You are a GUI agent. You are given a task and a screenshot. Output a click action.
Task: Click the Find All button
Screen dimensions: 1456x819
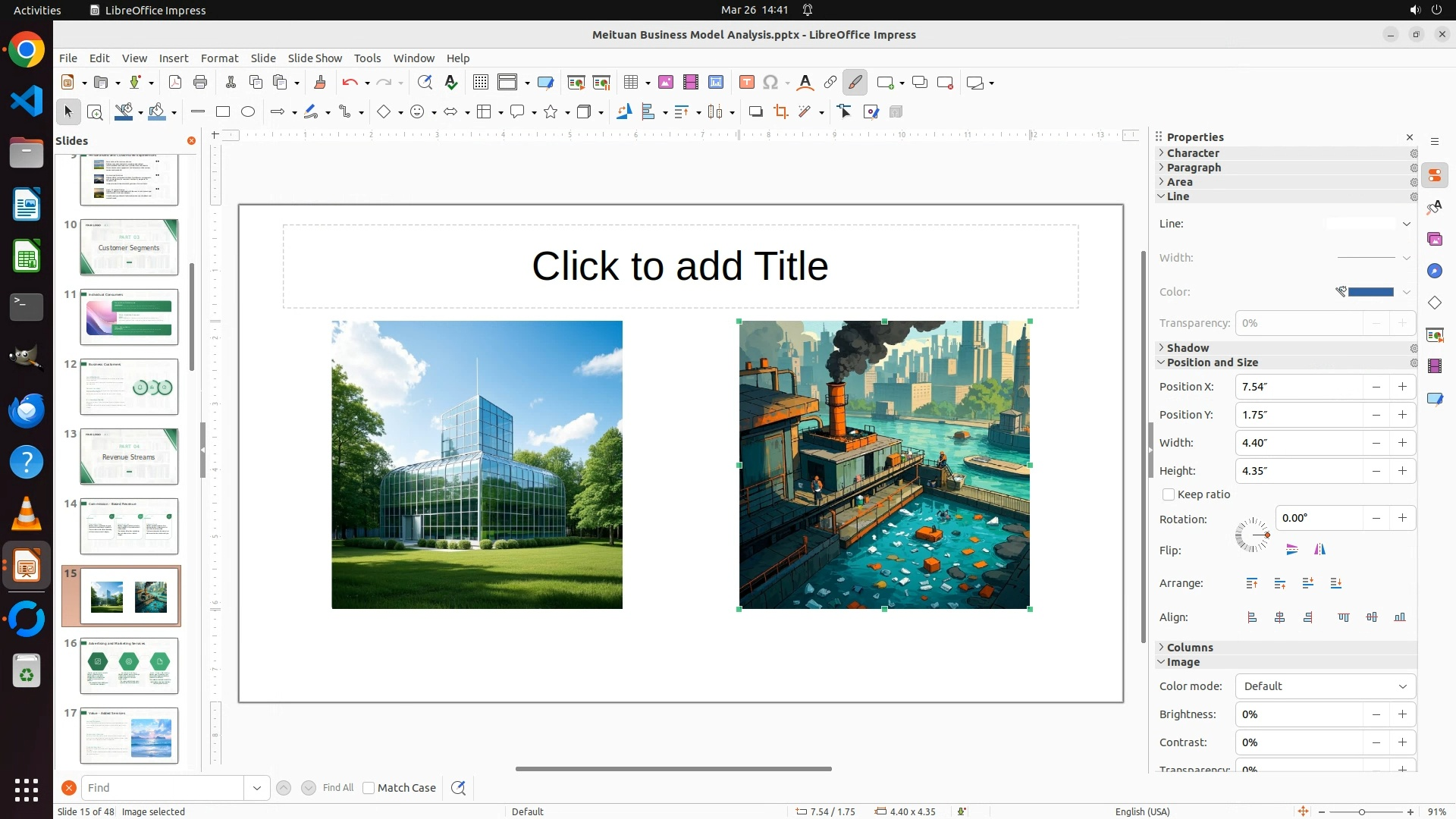[x=337, y=788]
